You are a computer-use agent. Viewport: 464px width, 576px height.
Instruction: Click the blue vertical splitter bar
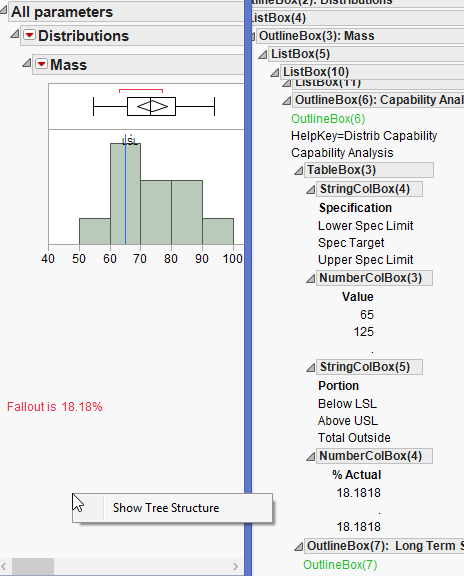tap(248, 288)
